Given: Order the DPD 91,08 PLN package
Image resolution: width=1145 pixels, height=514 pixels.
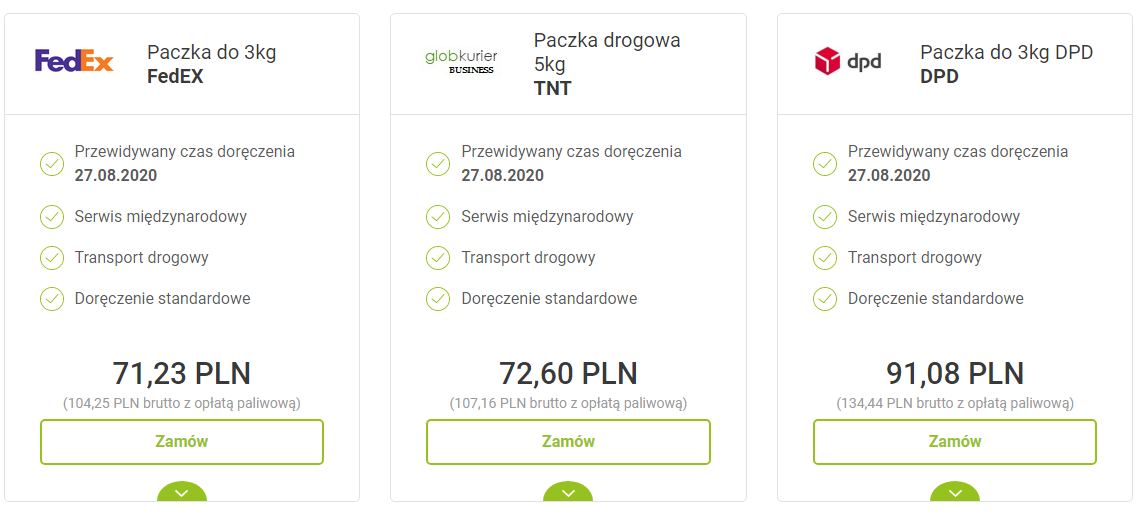Looking at the screenshot, I should tap(955, 442).
